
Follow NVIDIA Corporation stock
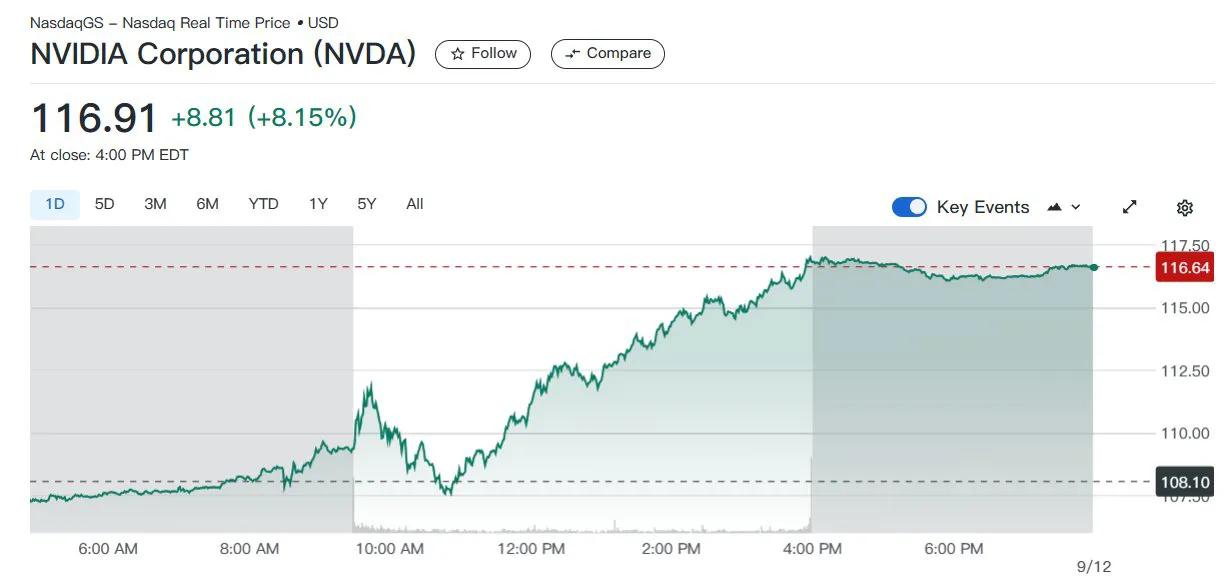483,54
